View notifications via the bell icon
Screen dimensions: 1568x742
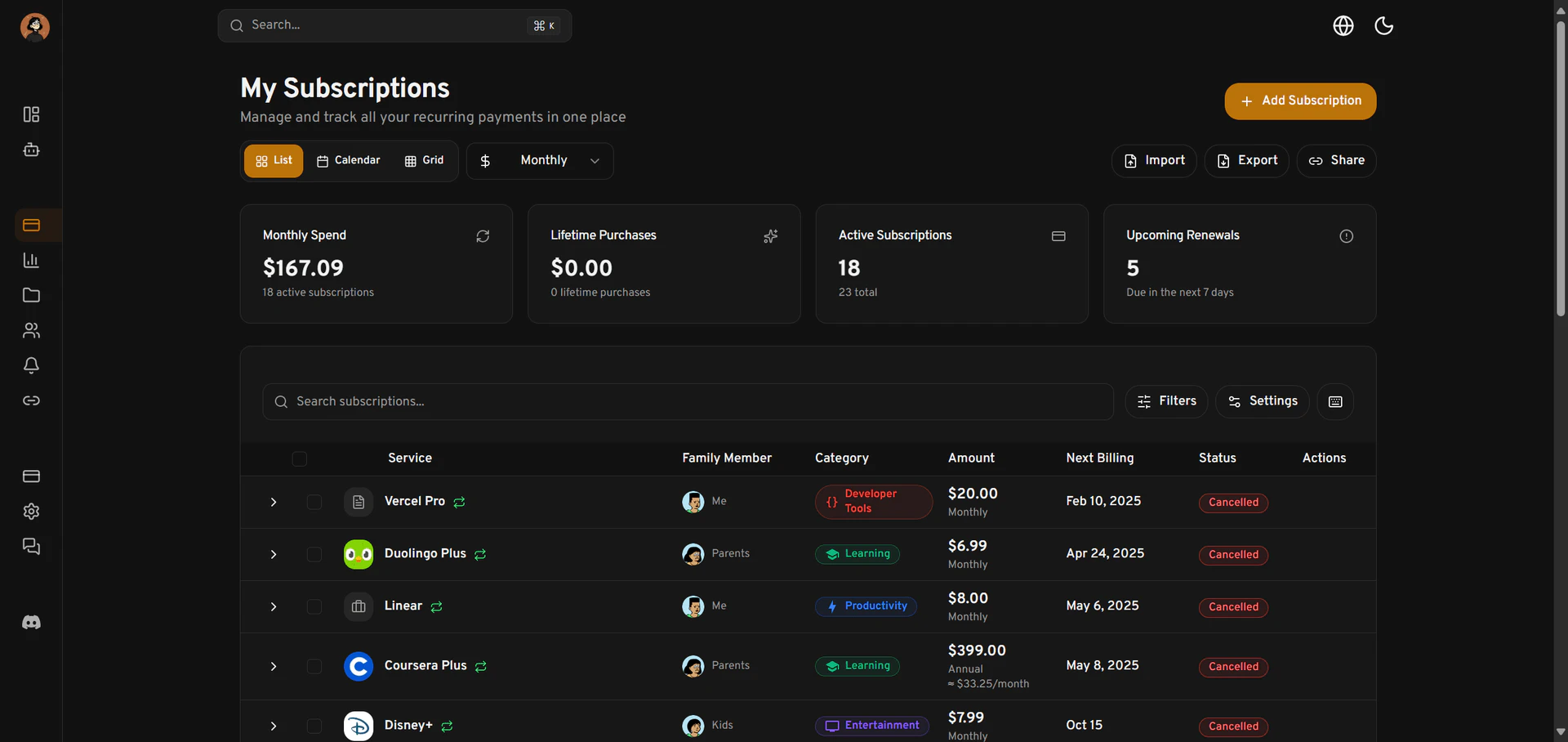point(31,365)
